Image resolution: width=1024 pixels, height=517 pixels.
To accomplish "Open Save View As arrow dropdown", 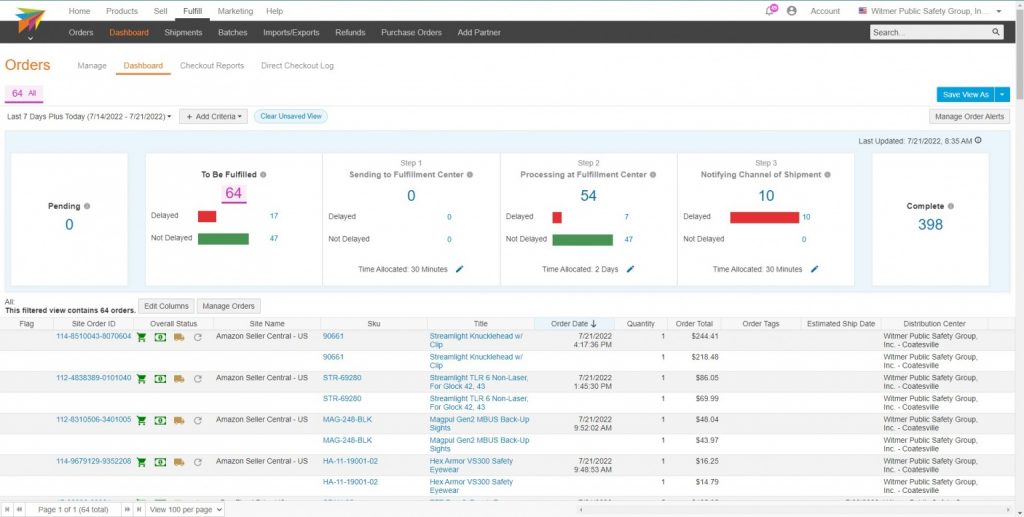I will pyautogui.click(x=1003, y=95).
